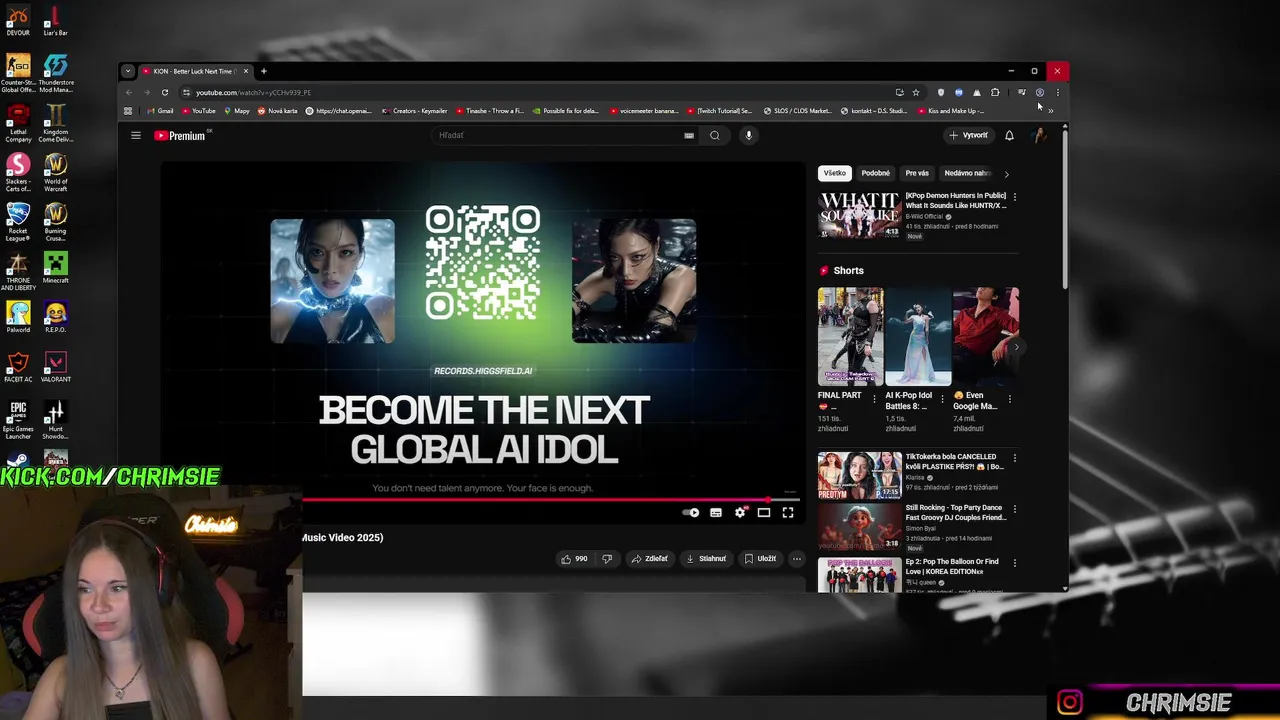Click the Uložiť save button
Image resolution: width=1280 pixels, height=720 pixels.
click(760, 559)
